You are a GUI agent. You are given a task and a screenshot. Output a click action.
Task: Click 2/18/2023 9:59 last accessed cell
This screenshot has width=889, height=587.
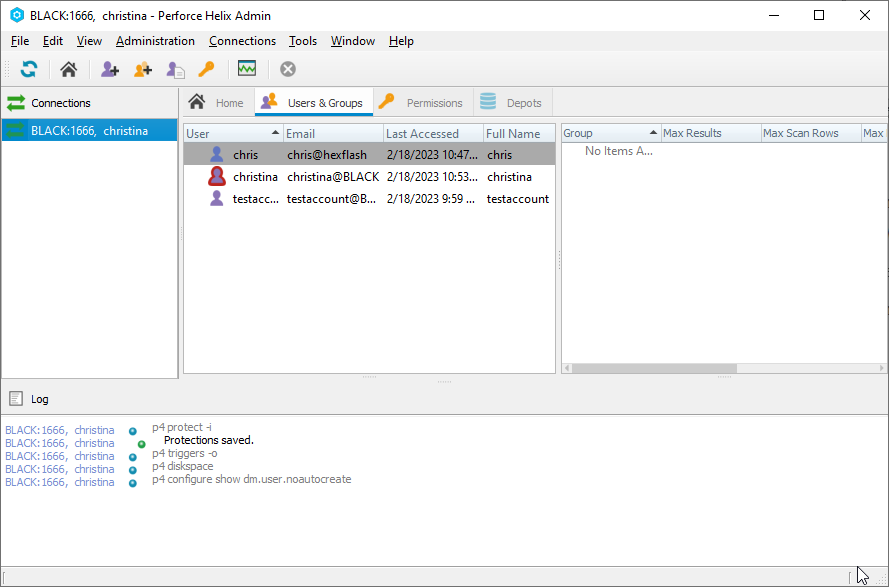point(431,199)
